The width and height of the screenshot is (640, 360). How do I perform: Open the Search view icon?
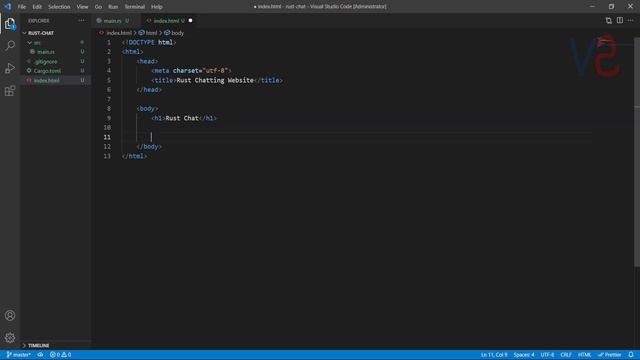10,45
